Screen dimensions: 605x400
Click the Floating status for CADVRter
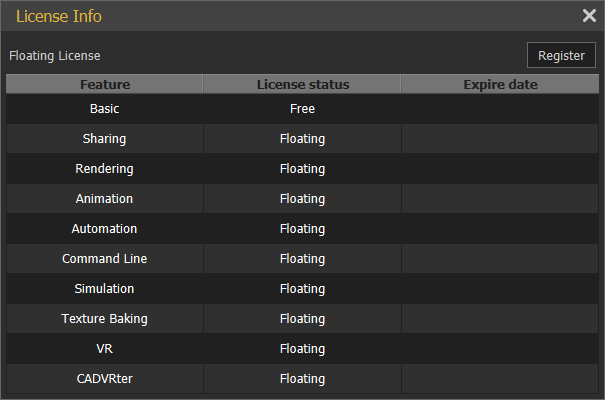tap(302, 379)
